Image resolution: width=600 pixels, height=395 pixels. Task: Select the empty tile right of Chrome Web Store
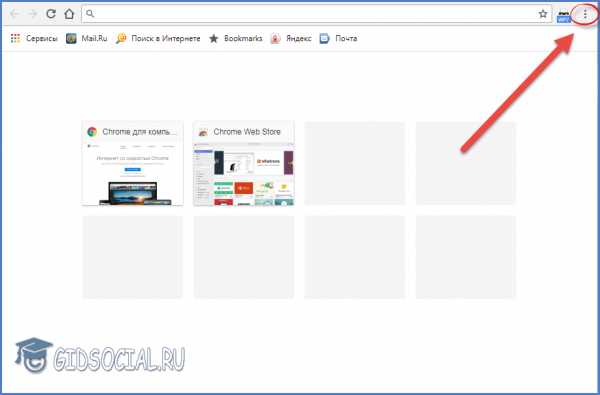(355, 163)
